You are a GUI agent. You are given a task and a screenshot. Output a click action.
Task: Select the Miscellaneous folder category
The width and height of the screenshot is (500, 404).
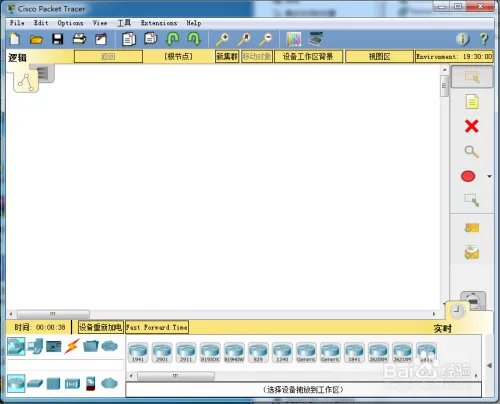(91, 346)
